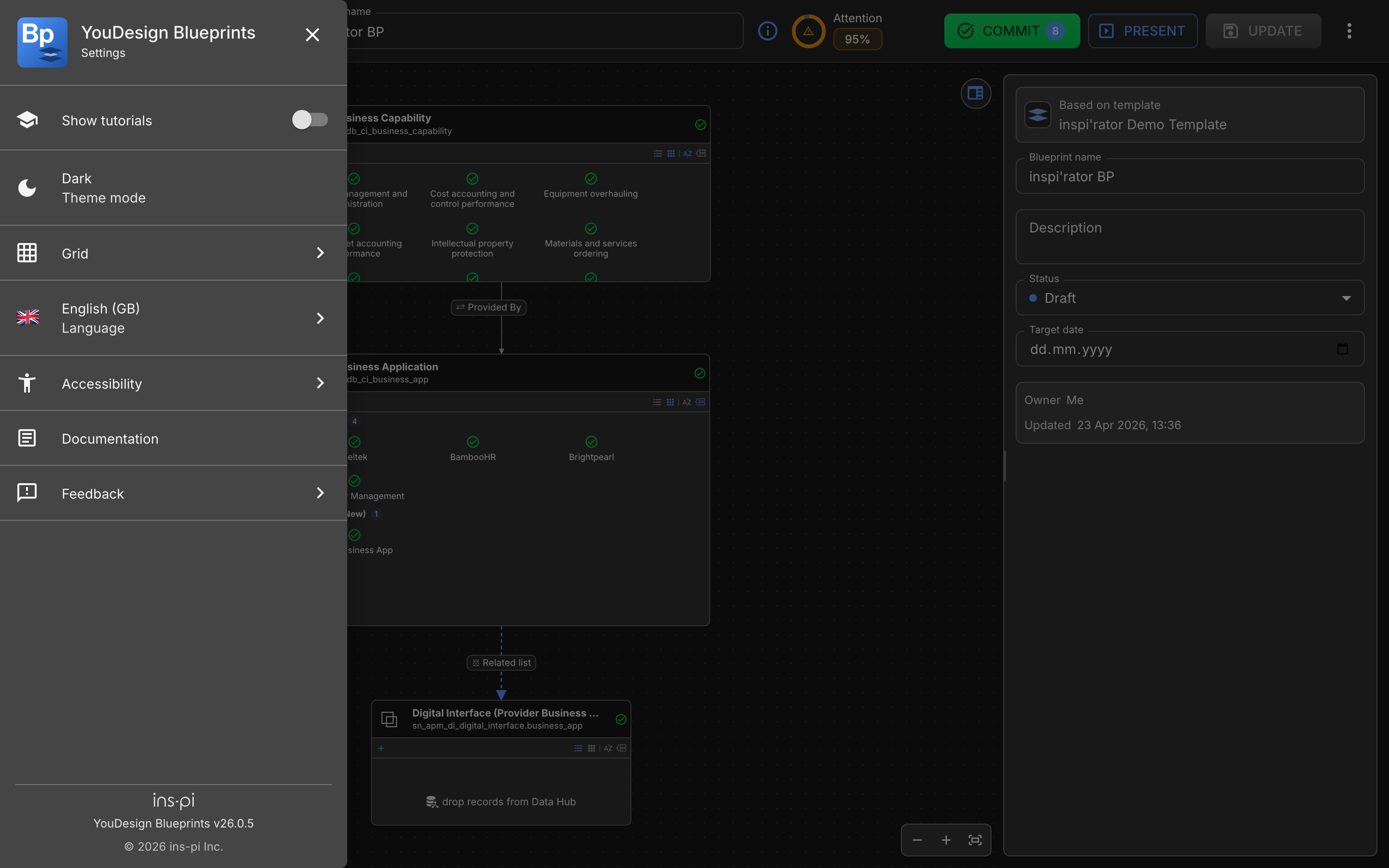1389x868 pixels.
Task: Select Equipment overhauling capability
Action: coord(591,186)
